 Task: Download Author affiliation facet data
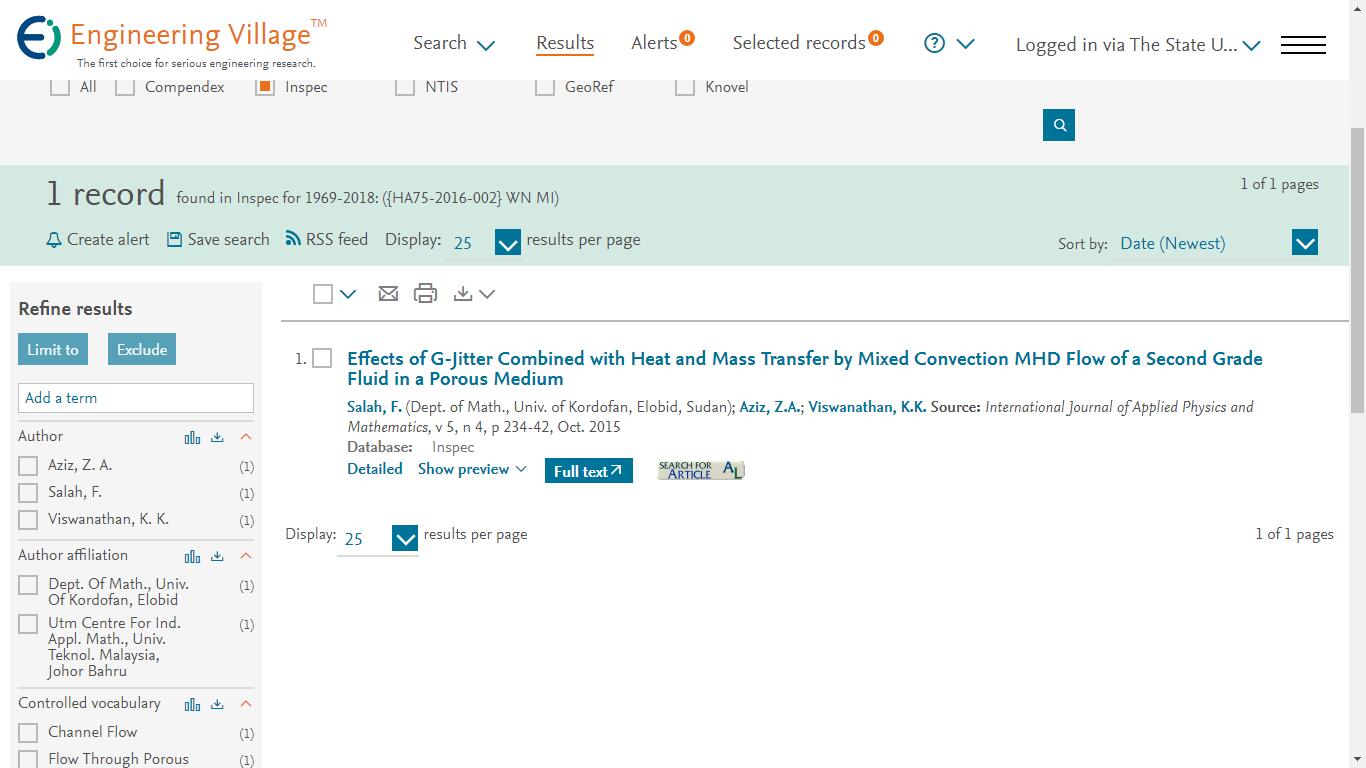(217, 556)
